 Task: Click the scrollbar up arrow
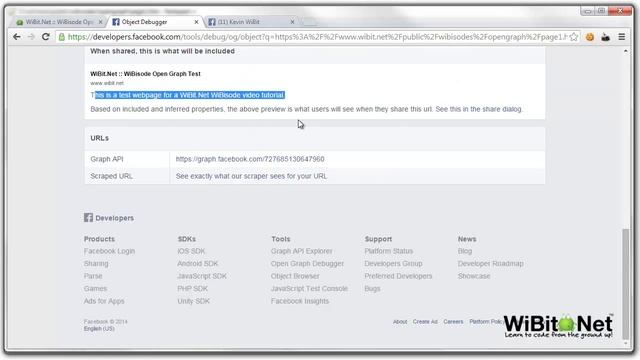click(x=625, y=51)
